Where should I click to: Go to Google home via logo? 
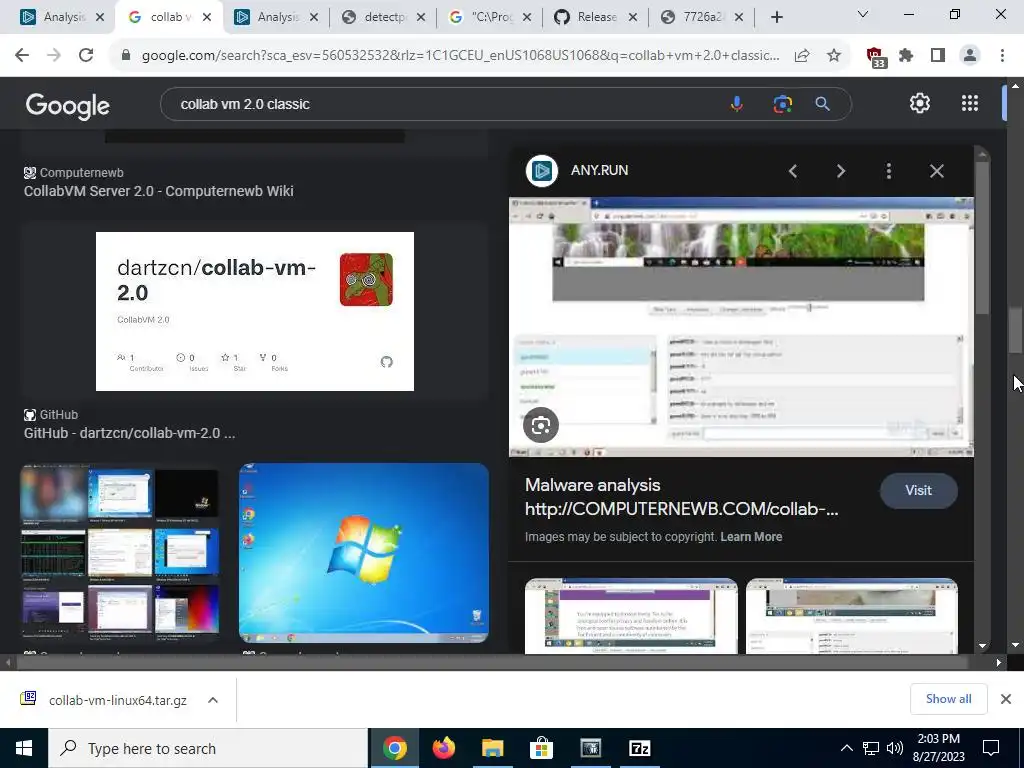[67, 106]
